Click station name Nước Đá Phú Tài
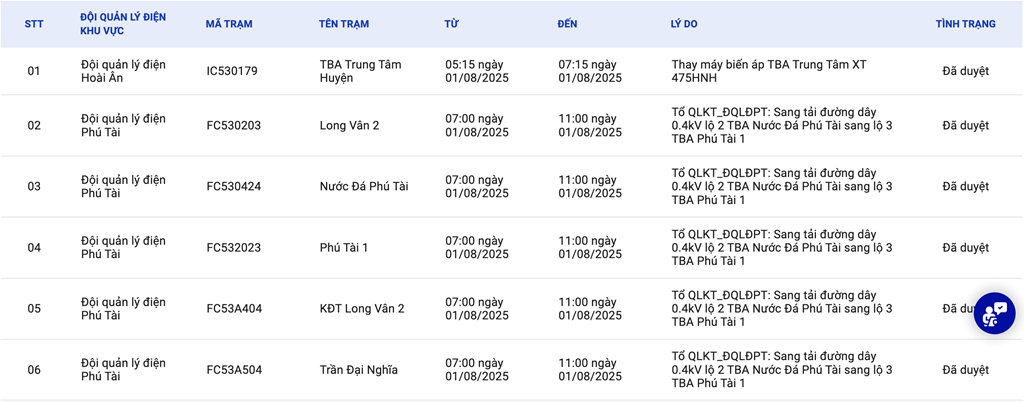1024x402 pixels. [364, 186]
